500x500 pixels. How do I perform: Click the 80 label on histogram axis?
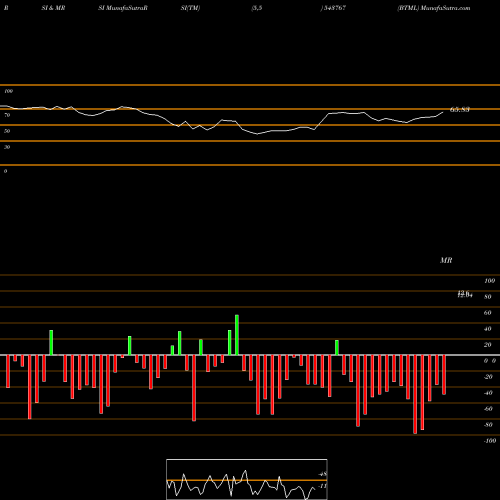pos(488,297)
